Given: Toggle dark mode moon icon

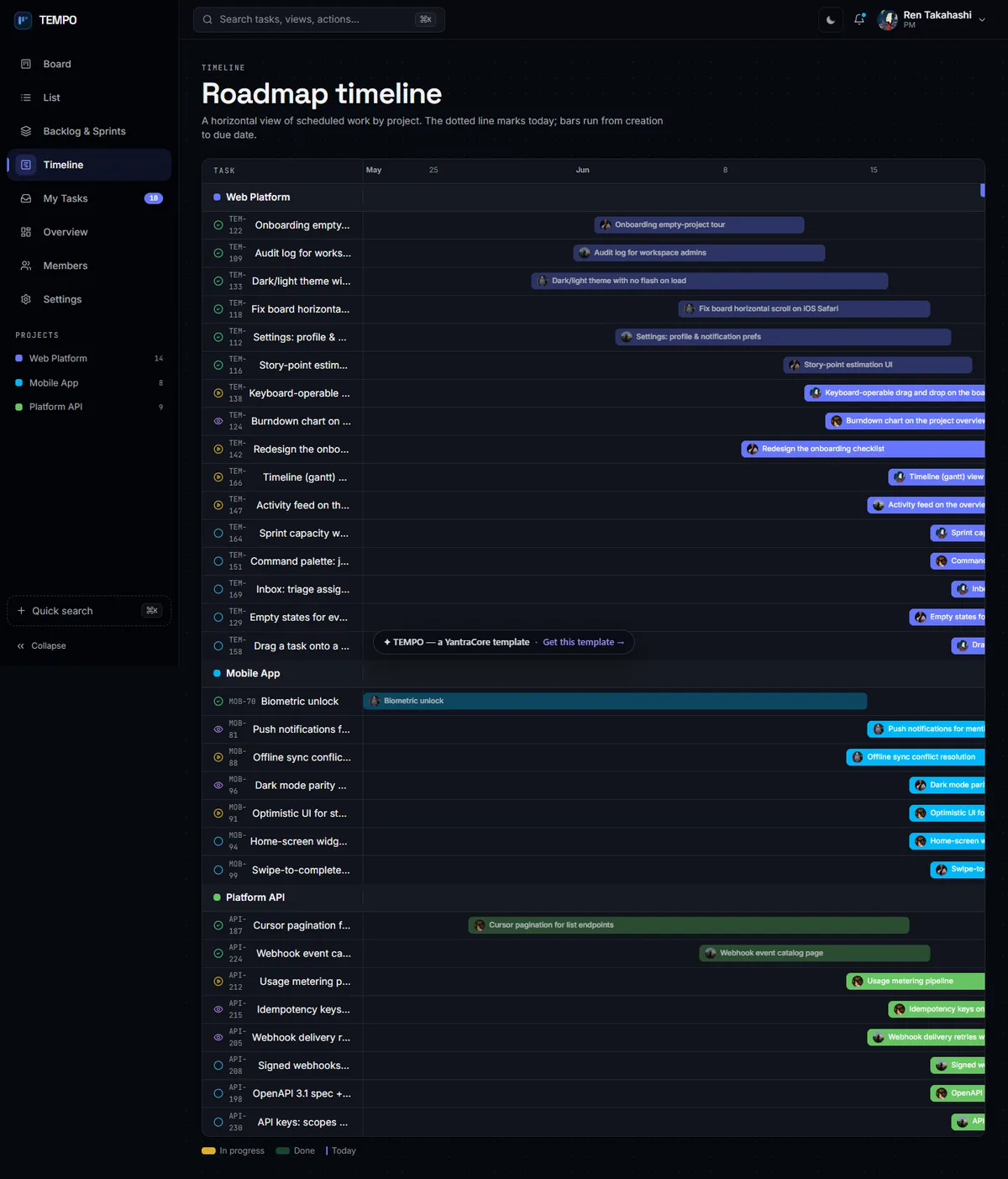Looking at the screenshot, I should (x=831, y=19).
